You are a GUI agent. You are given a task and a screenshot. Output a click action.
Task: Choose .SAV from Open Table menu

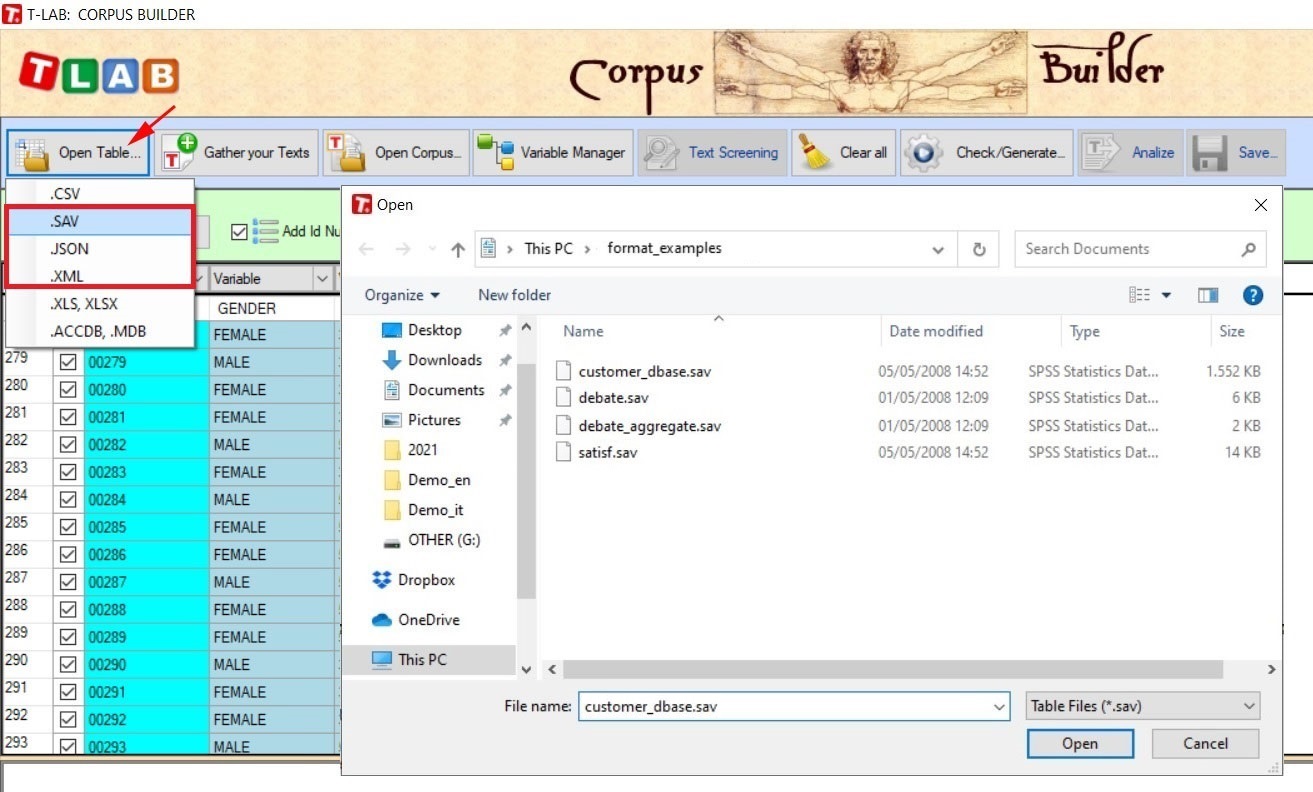pos(100,221)
